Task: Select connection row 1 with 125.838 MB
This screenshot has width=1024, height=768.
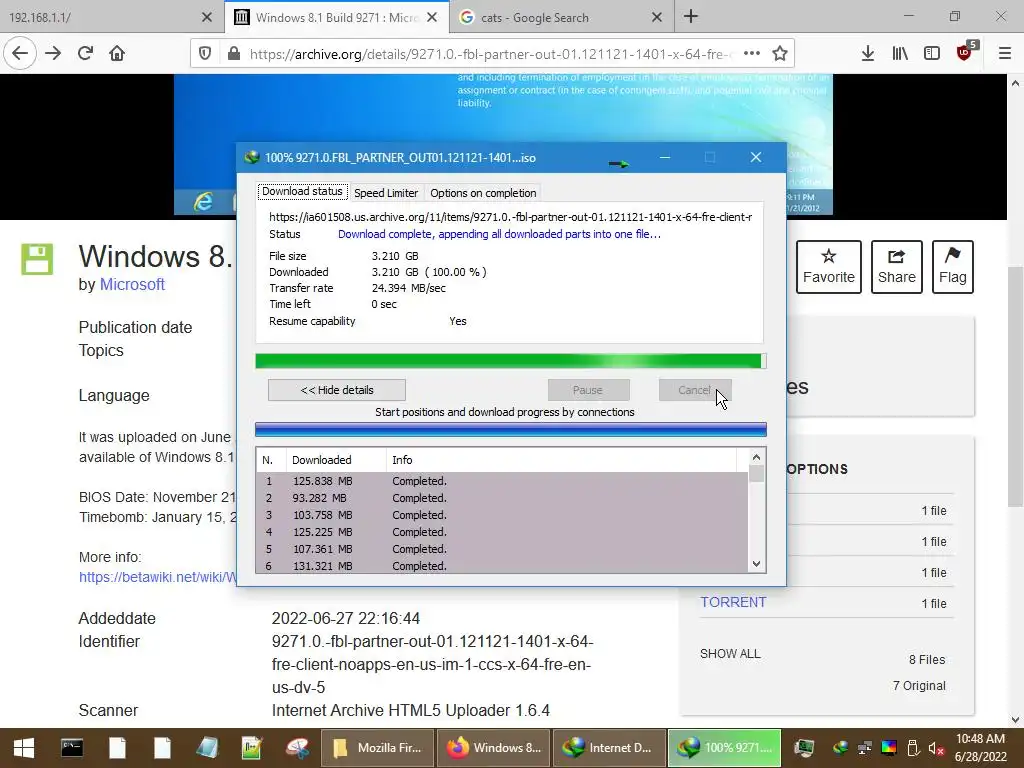Action: click(x=502, y=481)
